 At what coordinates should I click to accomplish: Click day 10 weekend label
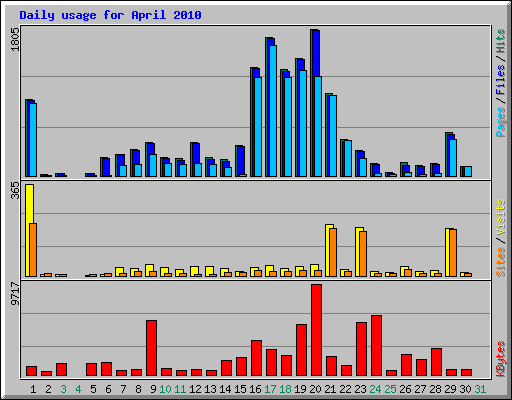(x=165, y=389)
